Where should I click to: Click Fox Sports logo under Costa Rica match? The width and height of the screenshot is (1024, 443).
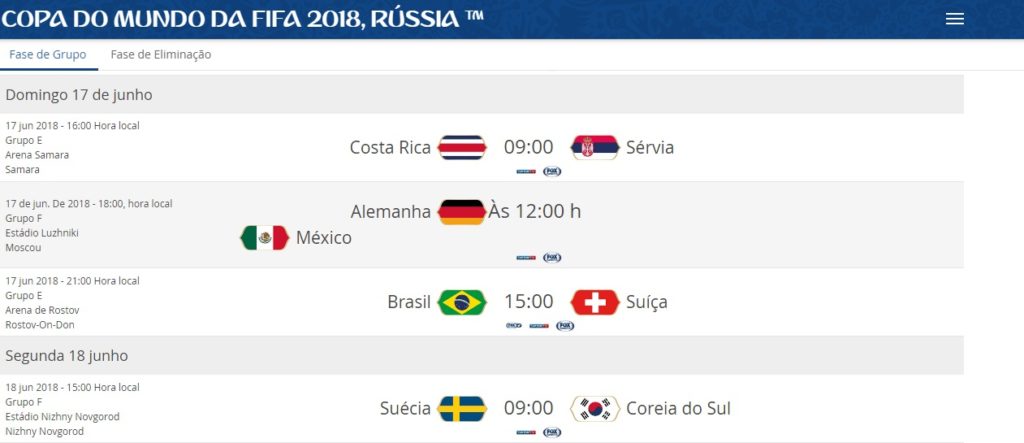pyautogui.click(x=552, y=171)
